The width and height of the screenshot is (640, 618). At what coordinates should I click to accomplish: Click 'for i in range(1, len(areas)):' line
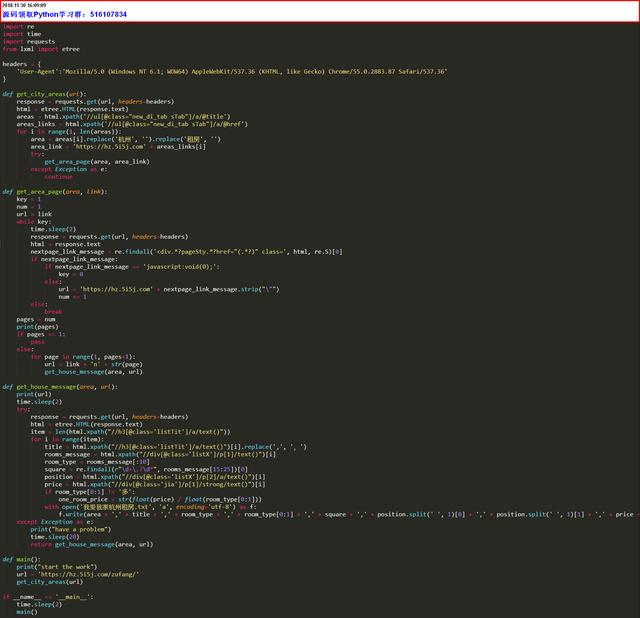[69, 131]
